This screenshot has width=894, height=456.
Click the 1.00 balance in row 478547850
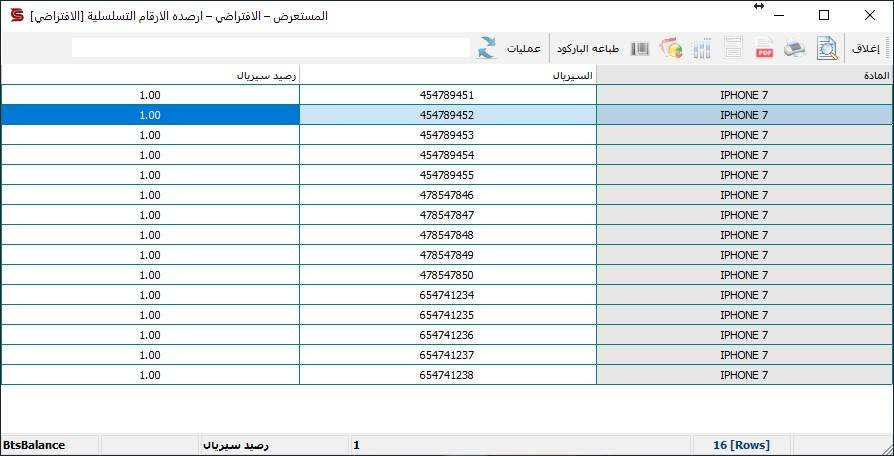pos(150,275)
